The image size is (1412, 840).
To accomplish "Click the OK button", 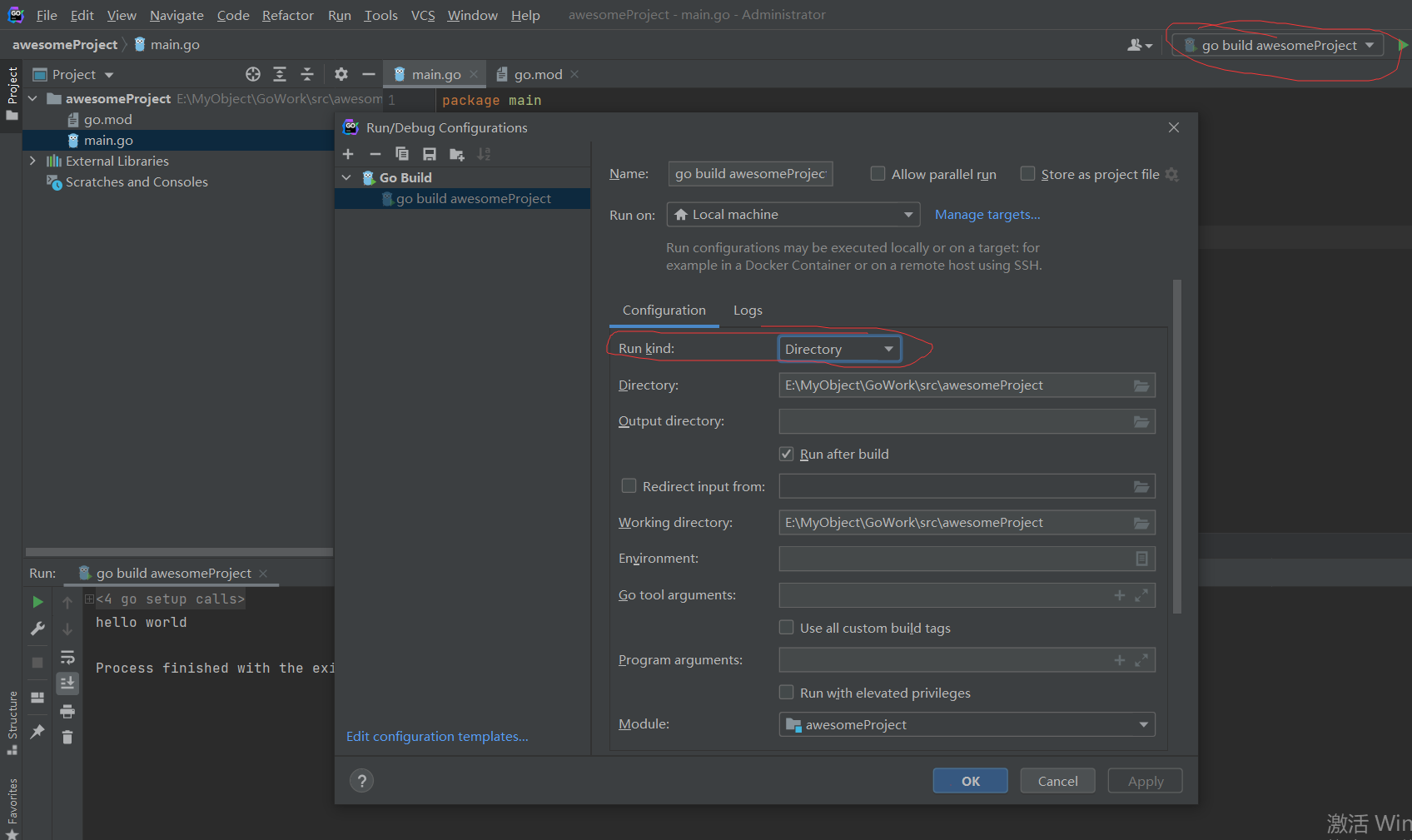I will click(x=970, y=781).
